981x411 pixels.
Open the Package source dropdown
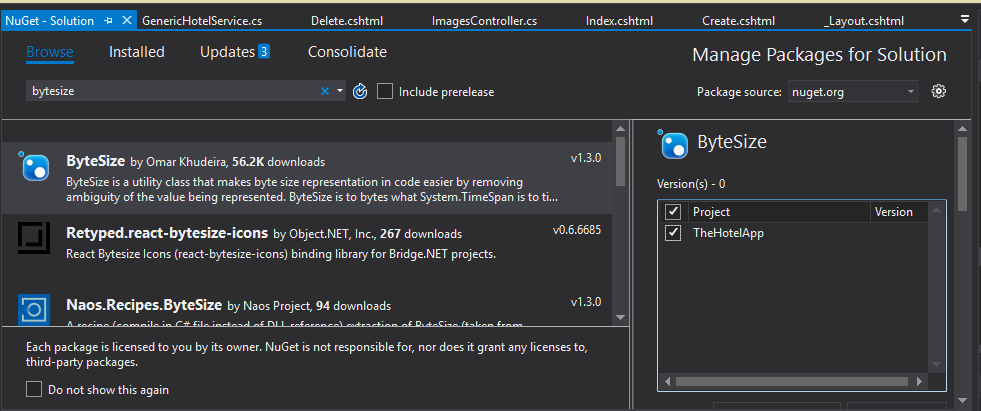click(x=853, y=92)
